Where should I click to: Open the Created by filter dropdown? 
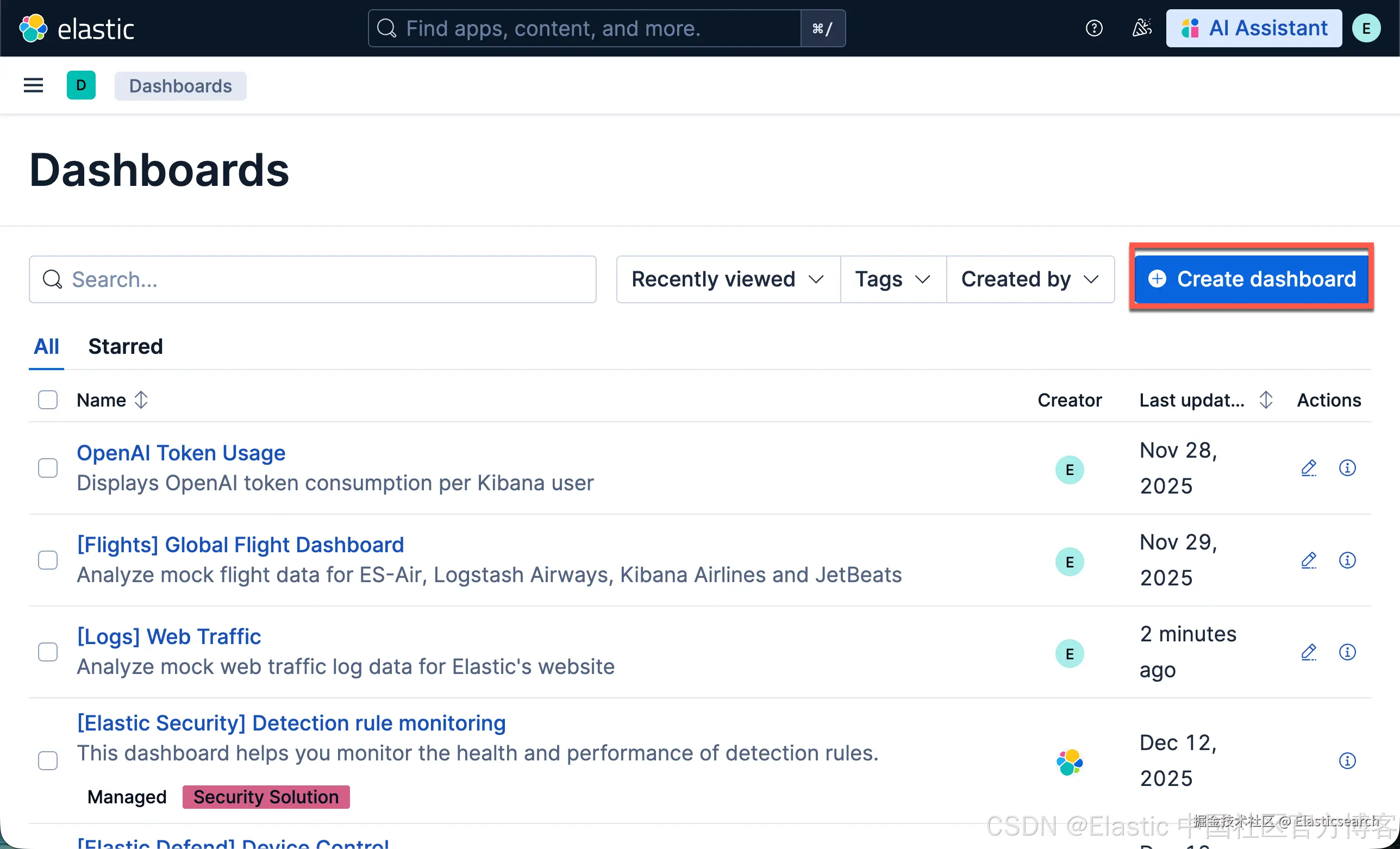point(1029,279)
